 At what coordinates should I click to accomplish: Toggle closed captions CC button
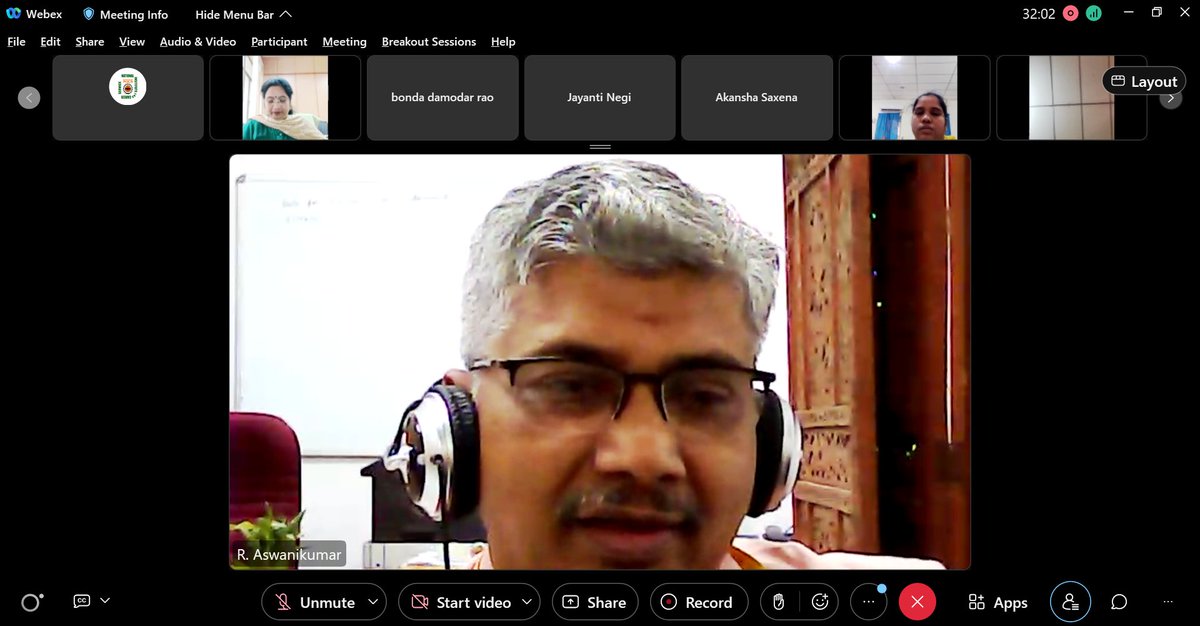coord(82,601)
